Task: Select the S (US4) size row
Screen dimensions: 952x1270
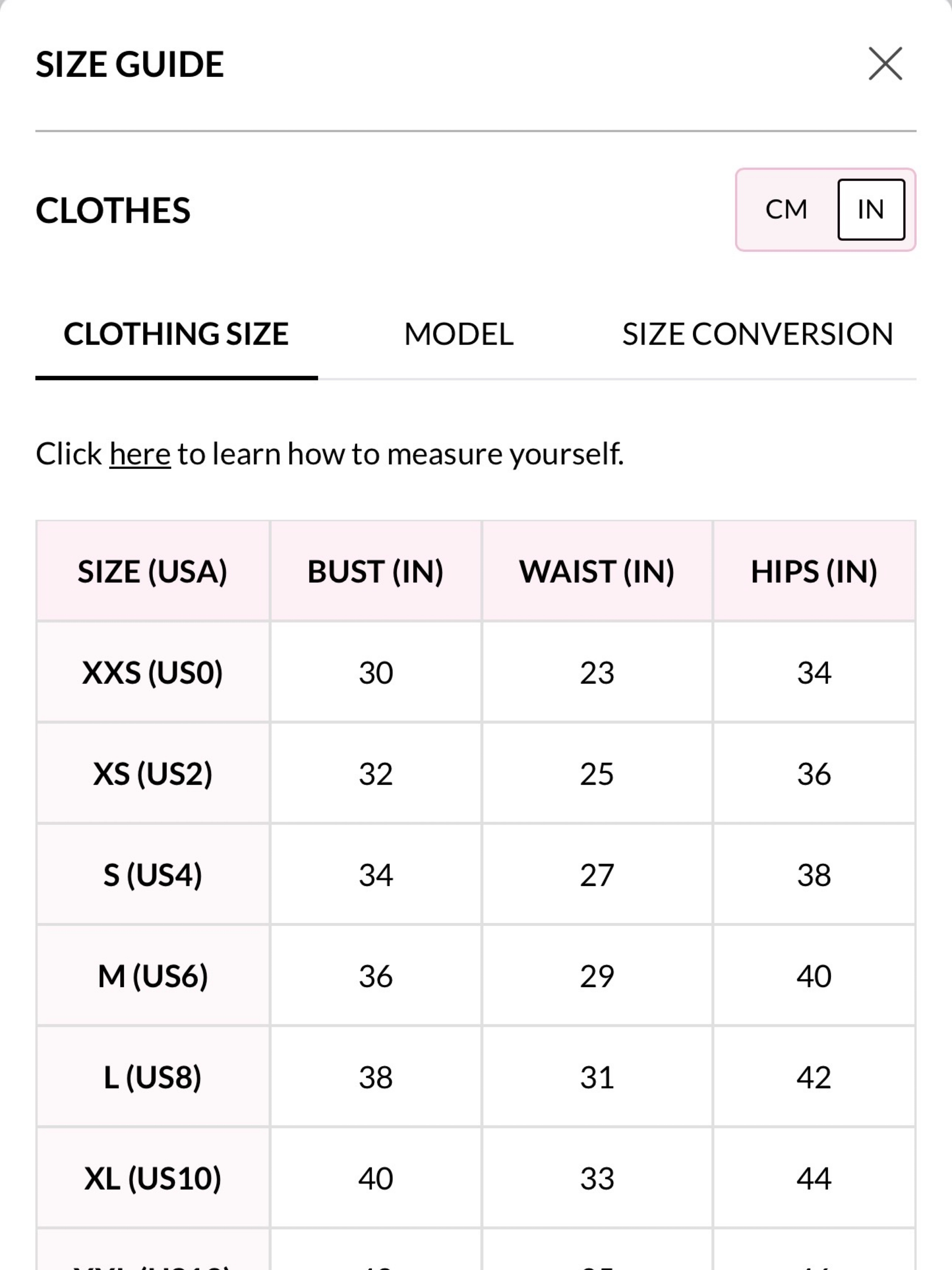Action: tap(476, 874)
